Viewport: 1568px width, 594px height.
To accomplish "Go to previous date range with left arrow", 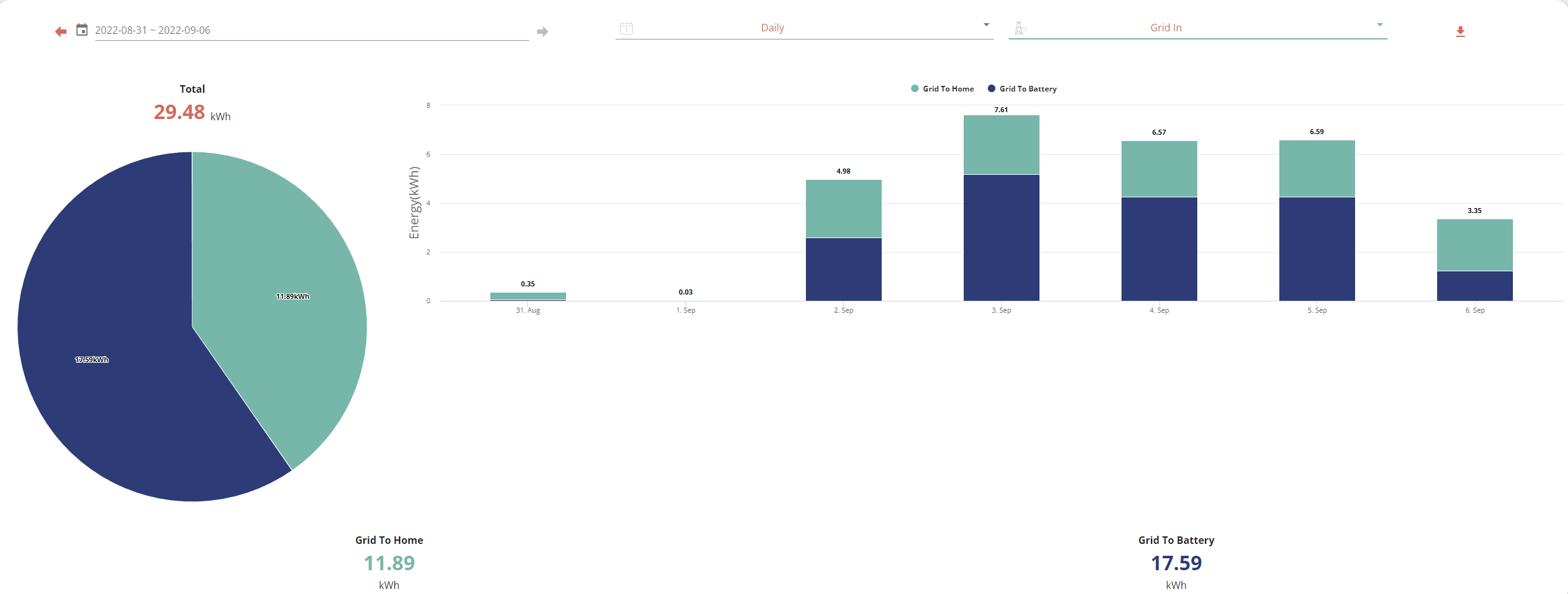I will tap(61, 31).
